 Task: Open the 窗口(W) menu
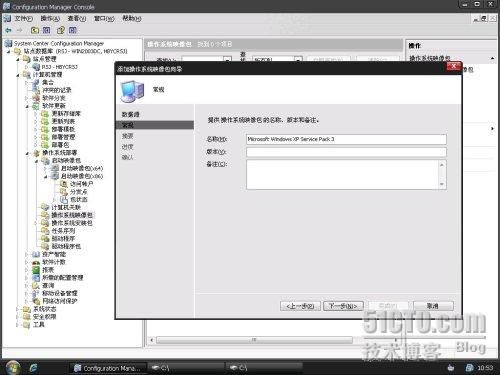pyautogui.click(x=104, y=18)
